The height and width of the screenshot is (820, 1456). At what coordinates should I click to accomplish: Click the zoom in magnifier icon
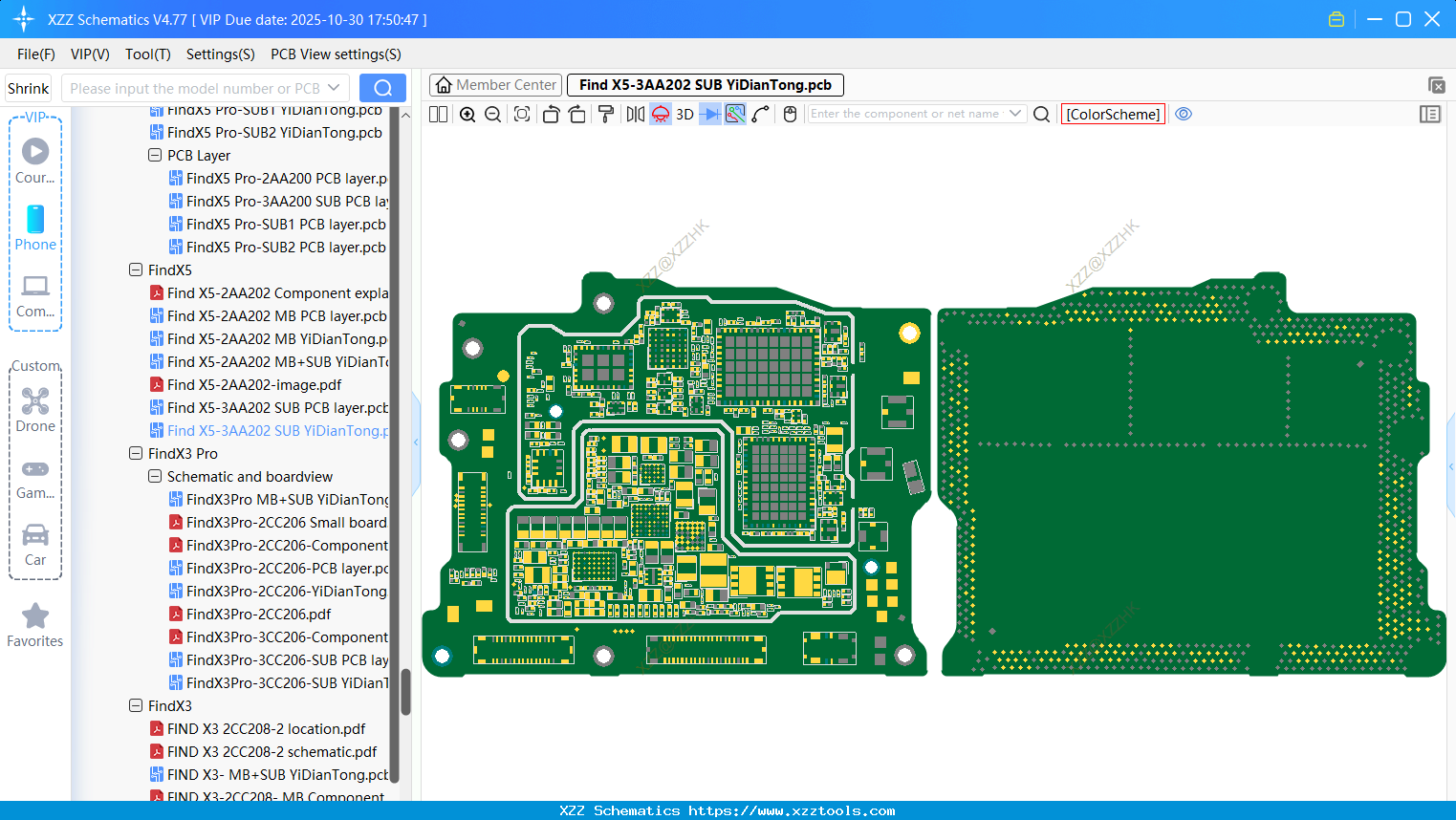pos(467,115)
